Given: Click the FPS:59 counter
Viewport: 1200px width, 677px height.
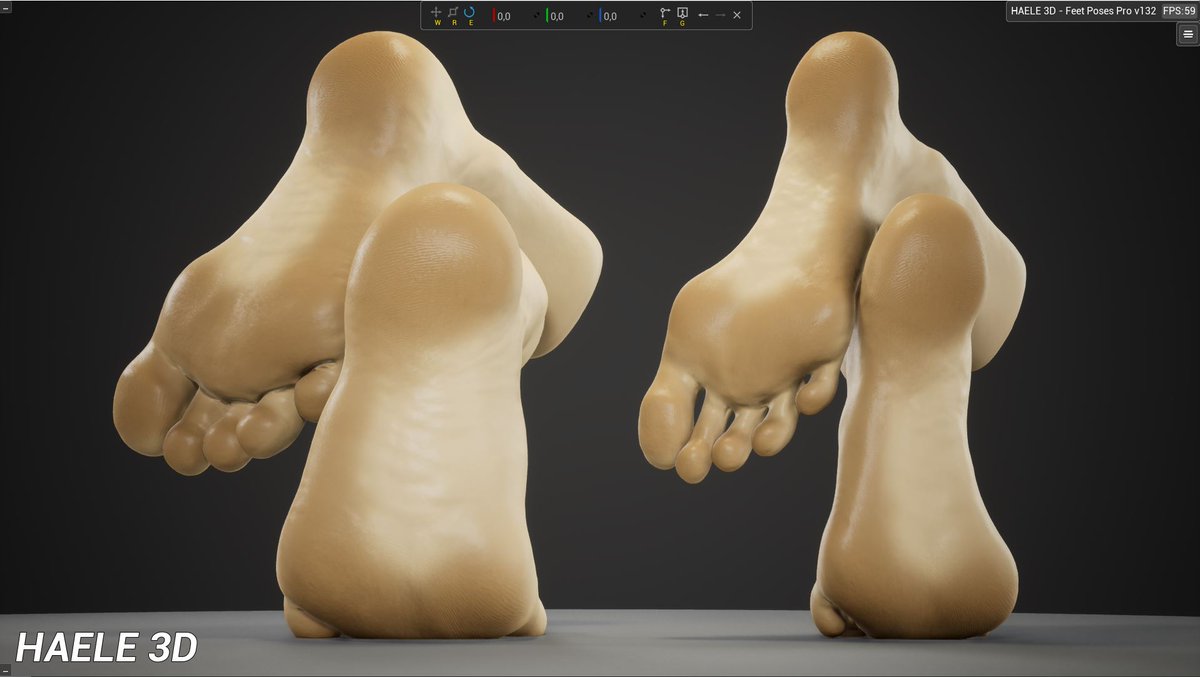Looking at the screenshot, I should coord(1178,10).
